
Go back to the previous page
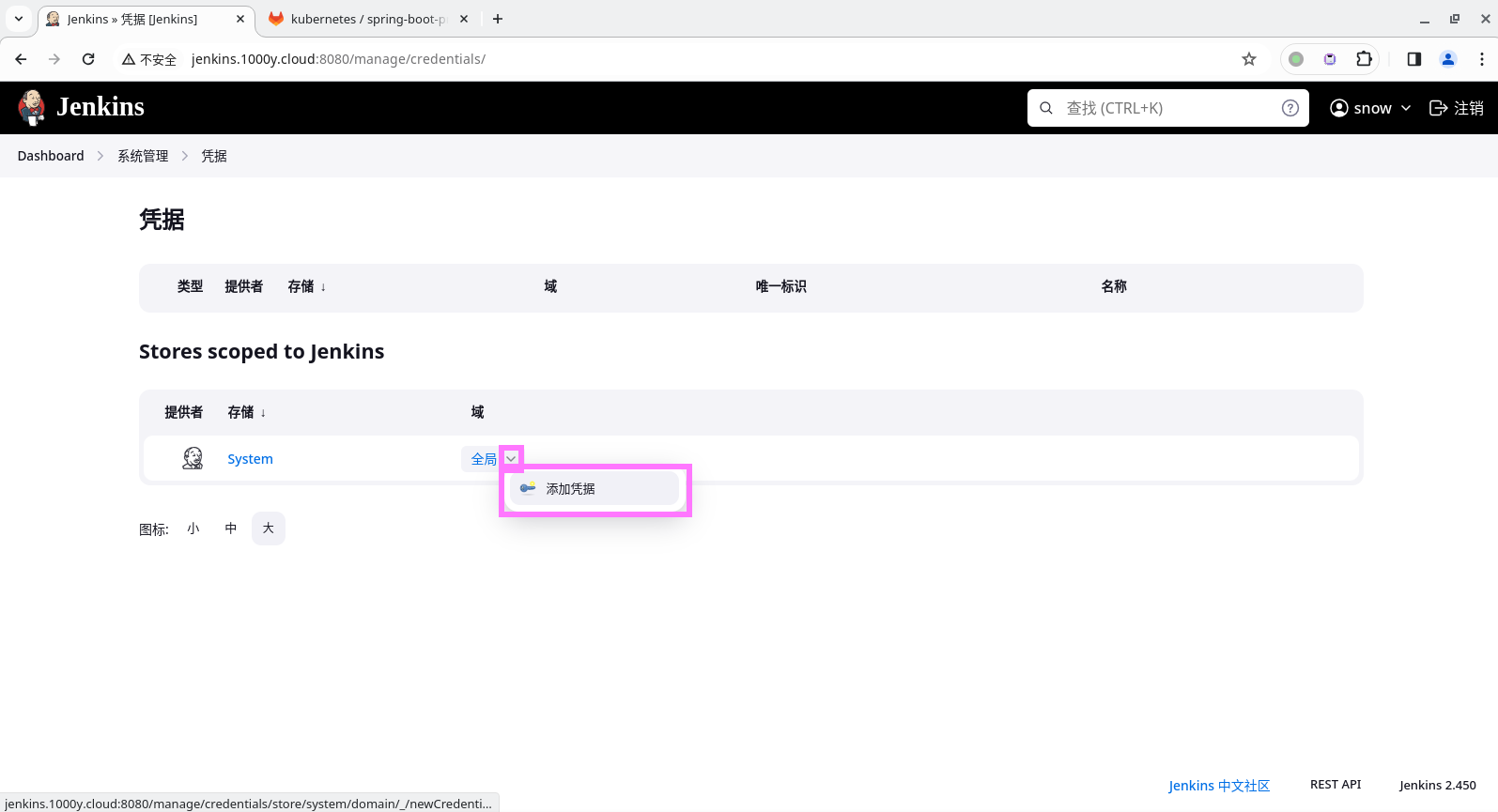(21, 59)
